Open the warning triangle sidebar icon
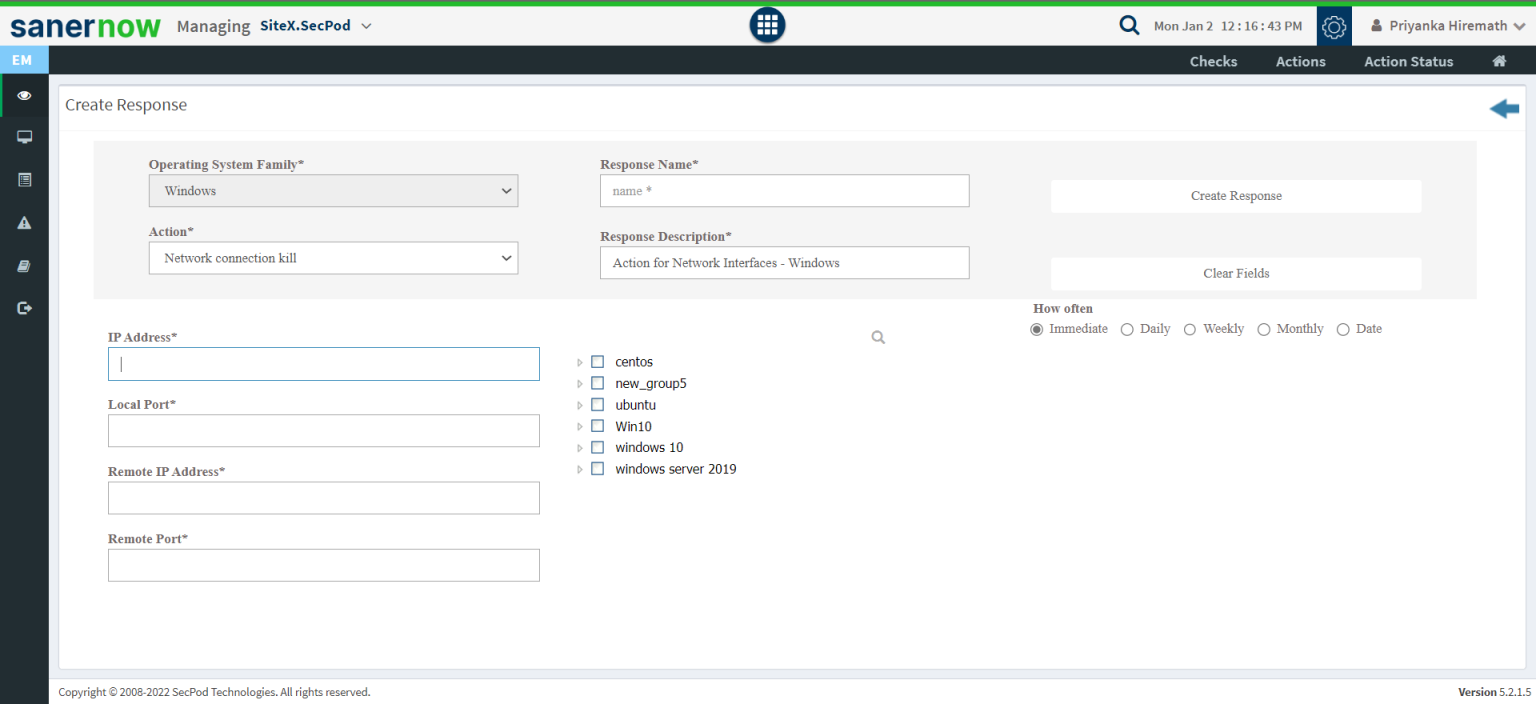1536x704 pixels. [24, 223]
